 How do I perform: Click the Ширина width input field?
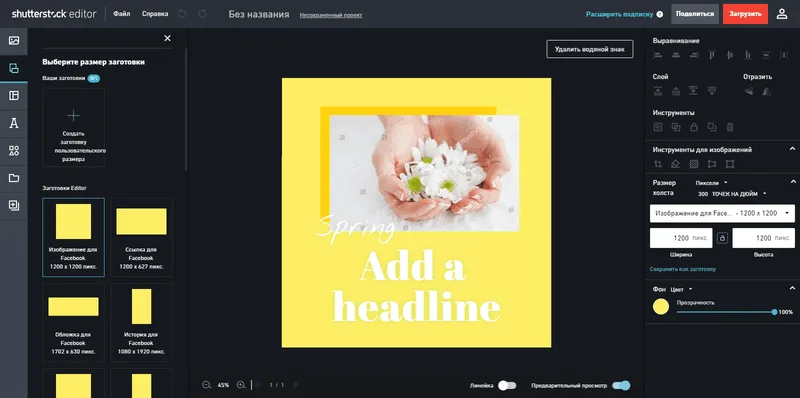point(681,238)
